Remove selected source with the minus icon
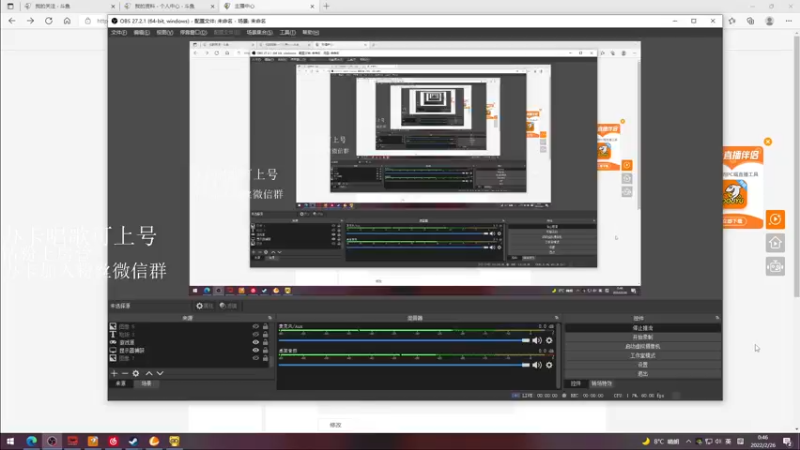 [124, 373]
